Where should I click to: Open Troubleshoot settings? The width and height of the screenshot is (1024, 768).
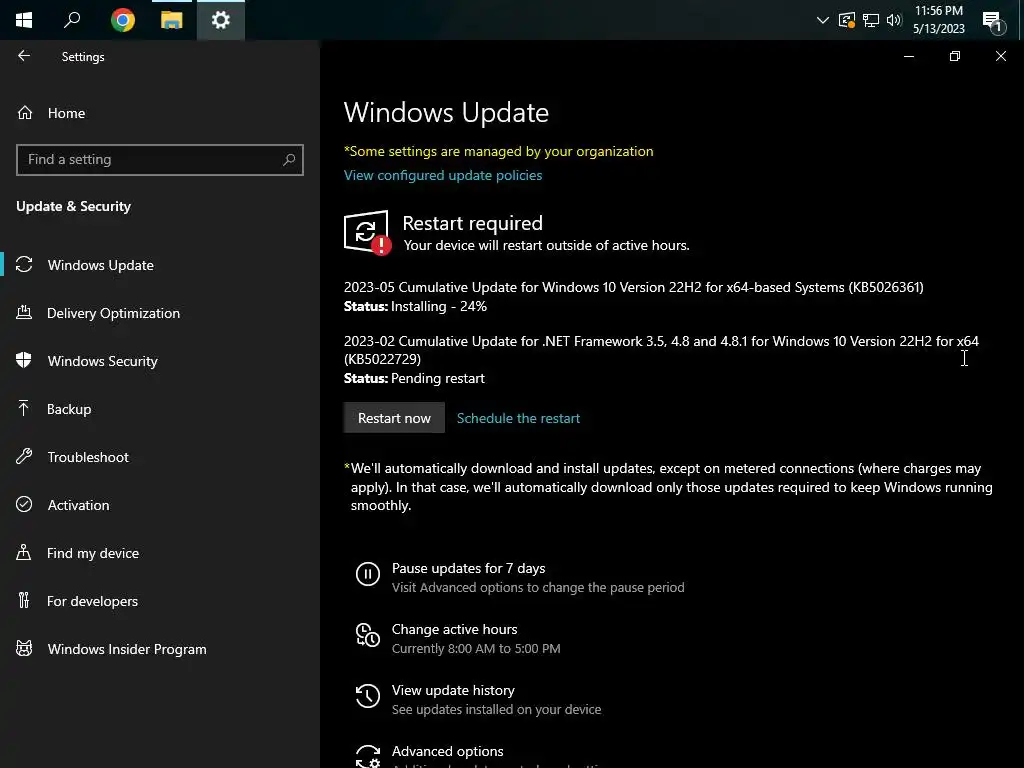(x=88, y=457)
